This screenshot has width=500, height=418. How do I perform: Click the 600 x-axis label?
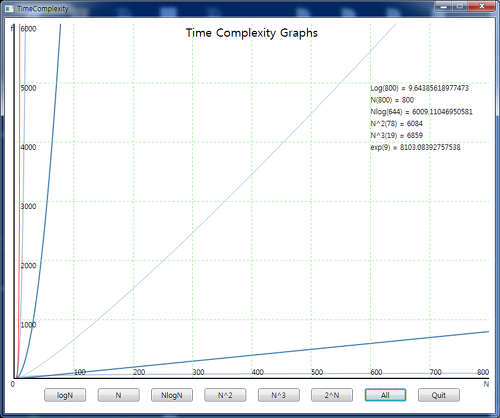(376, 372)
